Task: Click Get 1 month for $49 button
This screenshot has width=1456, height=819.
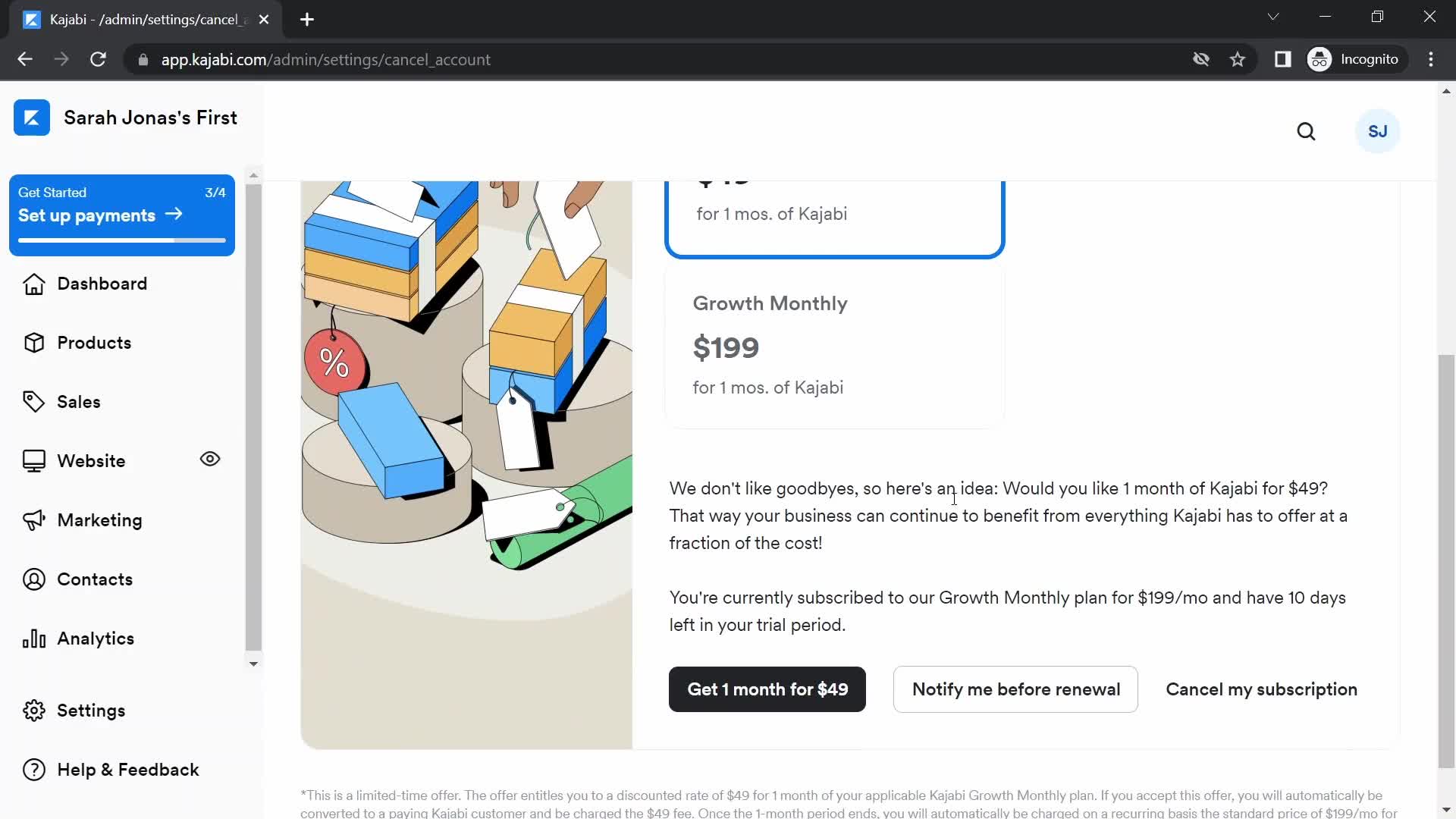Action: tap(766, 689)
